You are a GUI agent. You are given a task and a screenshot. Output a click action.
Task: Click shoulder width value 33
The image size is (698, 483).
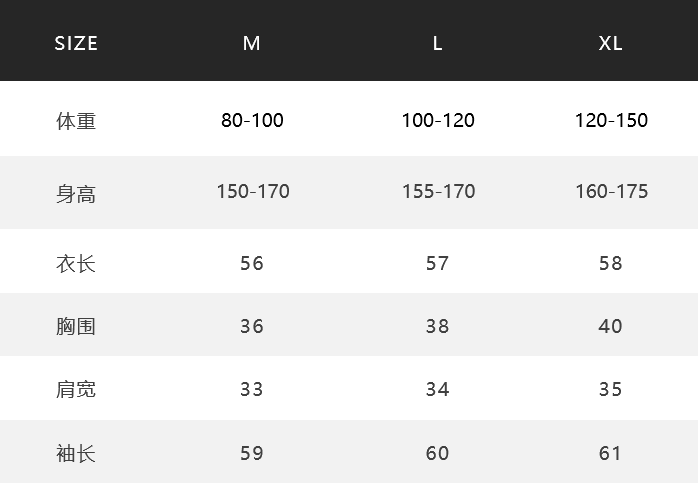coord(252,390)
